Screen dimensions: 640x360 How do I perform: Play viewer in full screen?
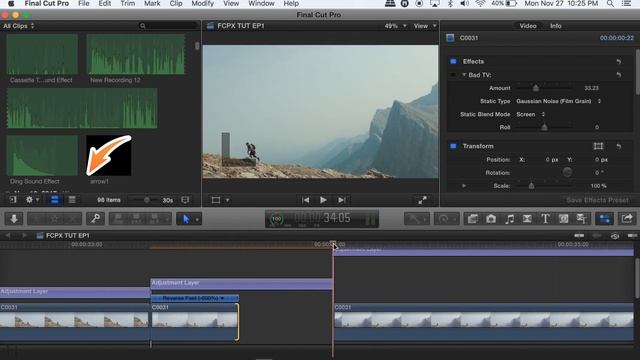pos(422,200)
